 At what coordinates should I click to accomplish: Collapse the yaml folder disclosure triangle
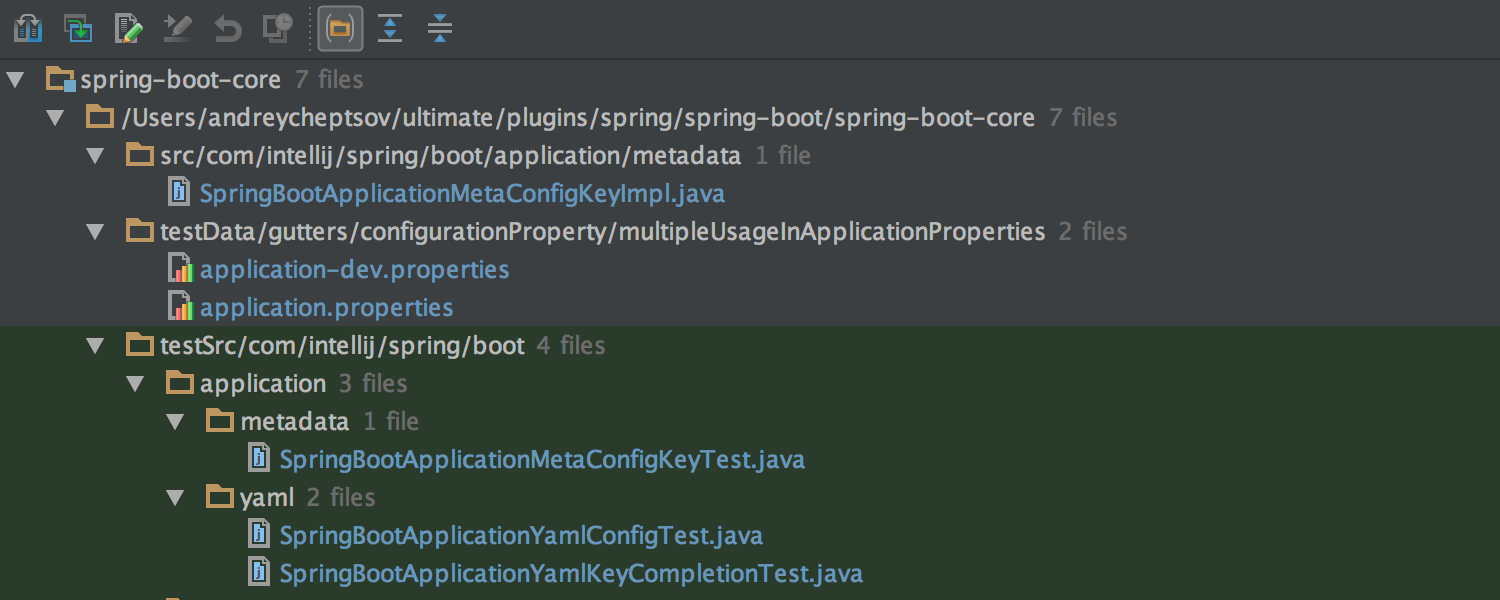pos(176,497)
